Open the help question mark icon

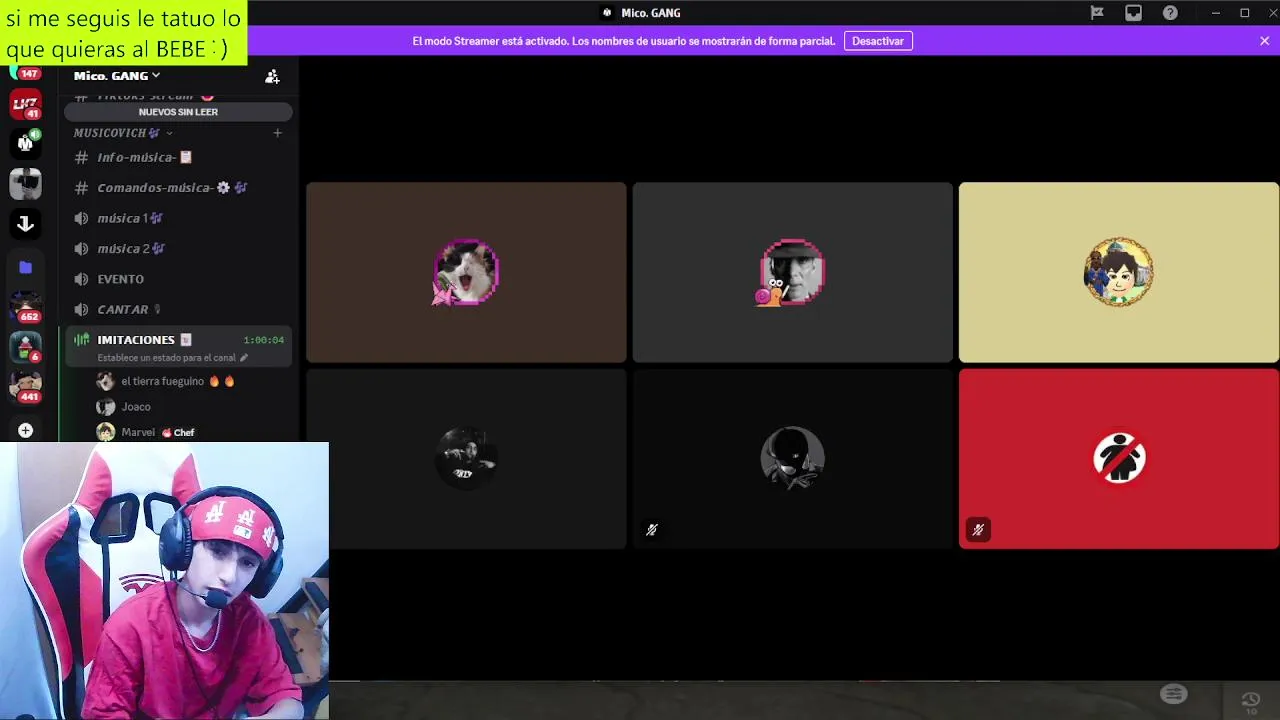[1170, 13]
